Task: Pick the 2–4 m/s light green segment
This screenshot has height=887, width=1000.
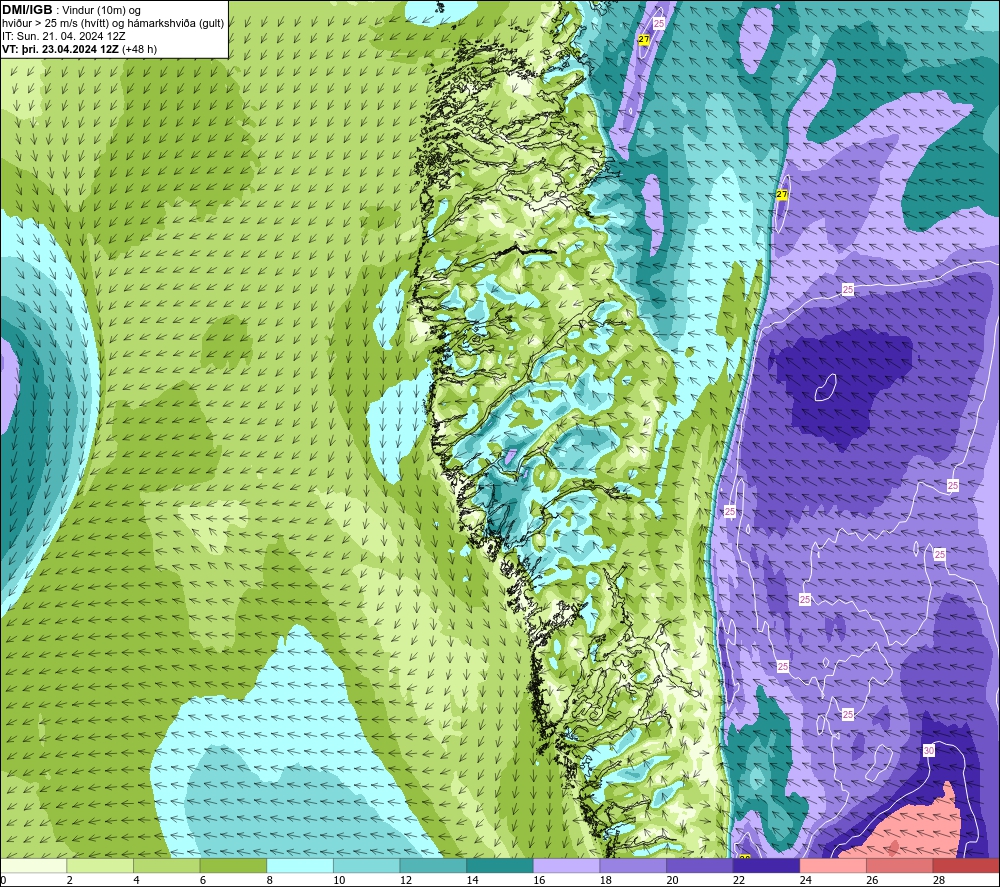Action: 100,865
